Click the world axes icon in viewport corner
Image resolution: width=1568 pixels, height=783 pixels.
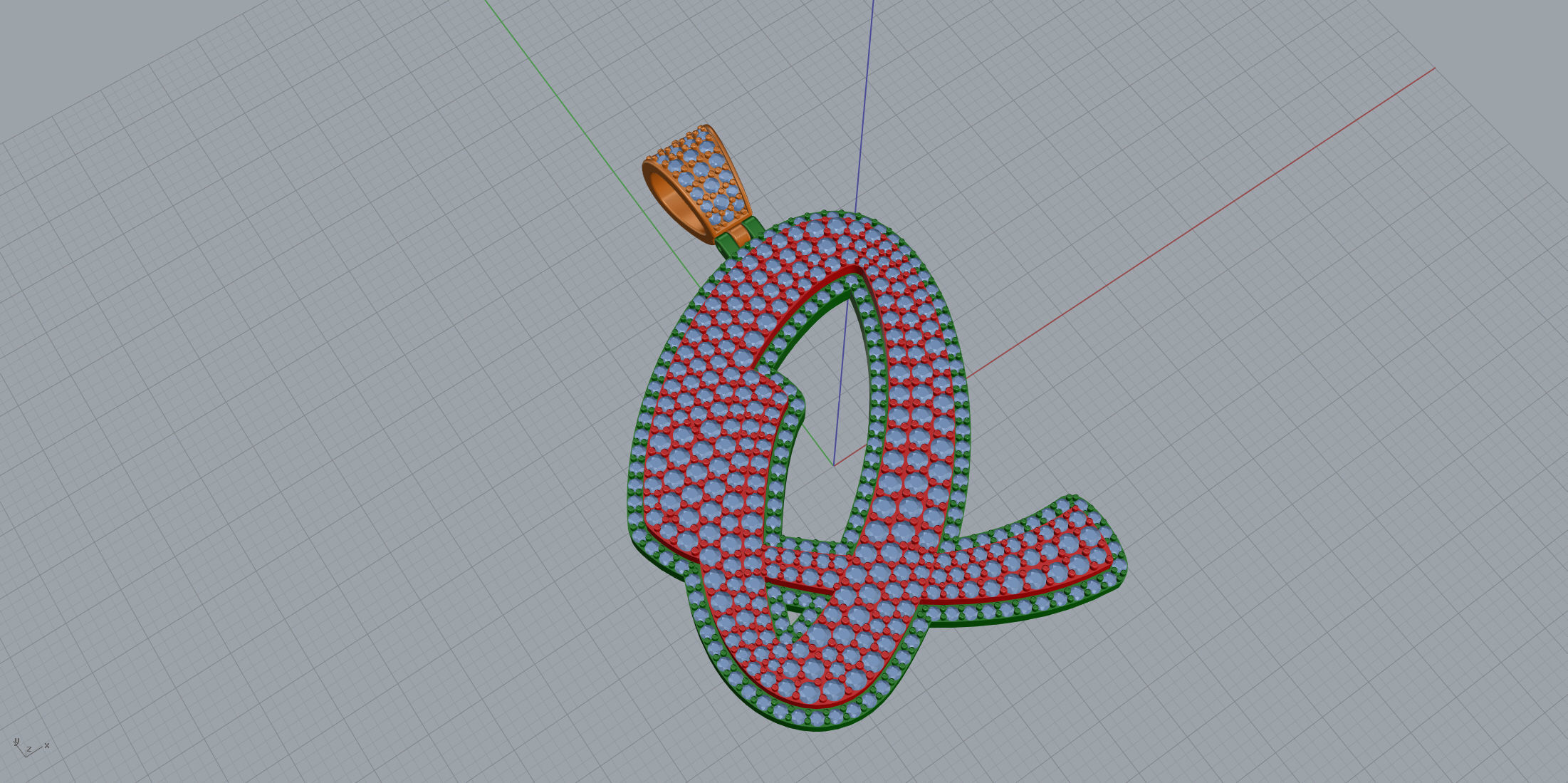click(30, 747)
